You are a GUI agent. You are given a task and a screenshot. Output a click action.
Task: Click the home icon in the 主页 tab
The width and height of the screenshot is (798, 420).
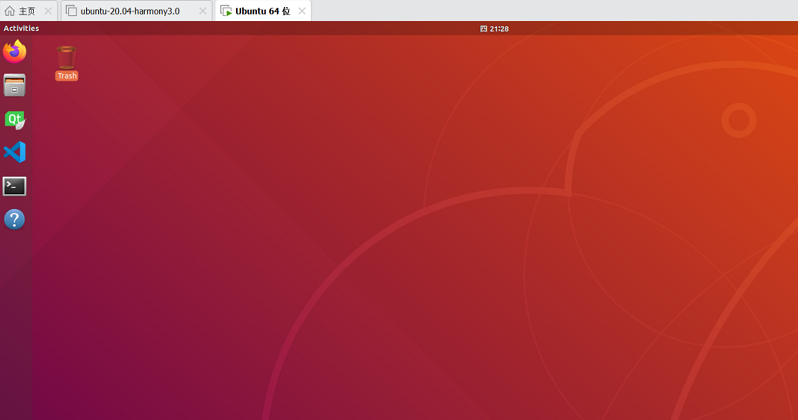10,11
